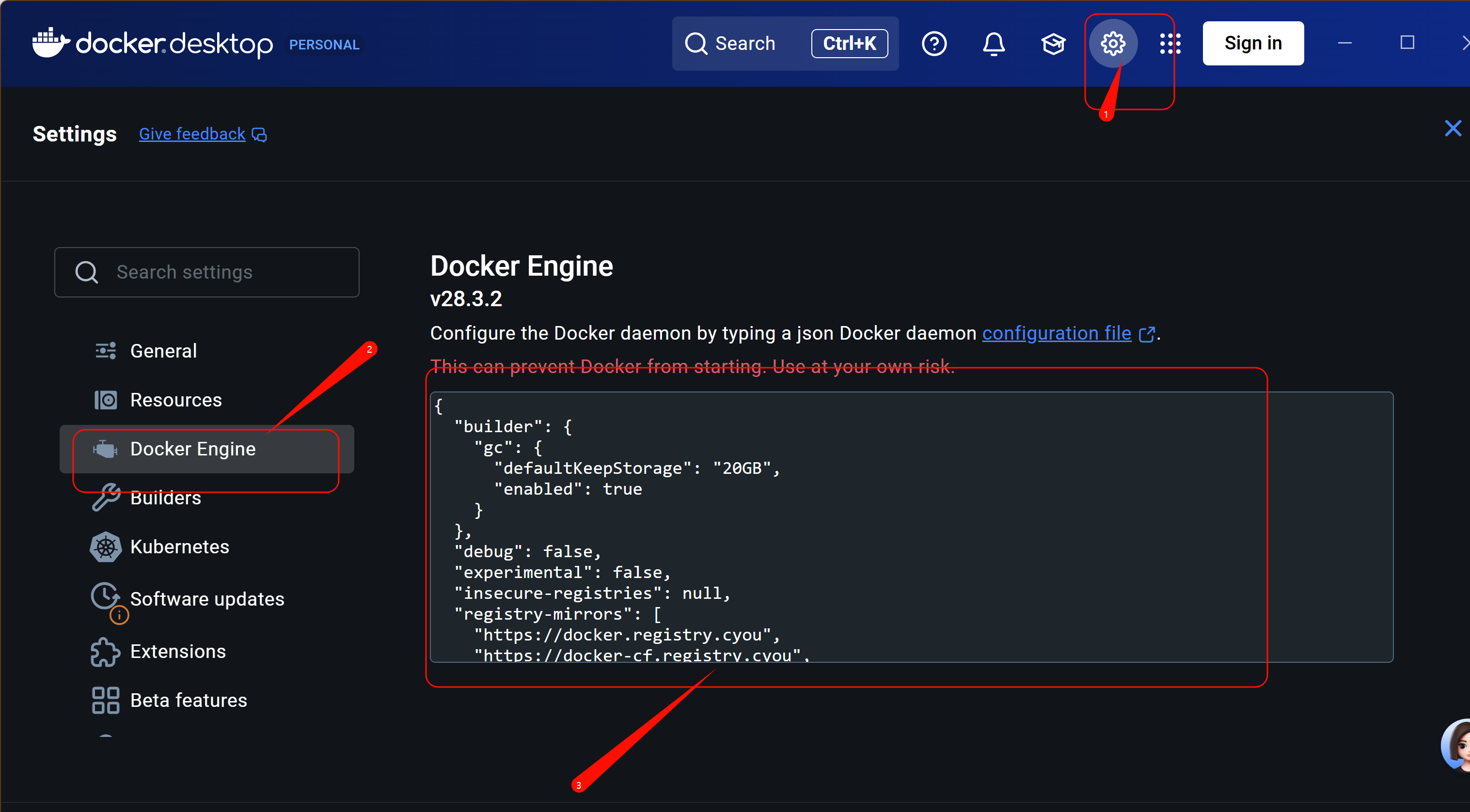Switch to Software updates section
The image size is (1470, 812).
tap(207, 599)
